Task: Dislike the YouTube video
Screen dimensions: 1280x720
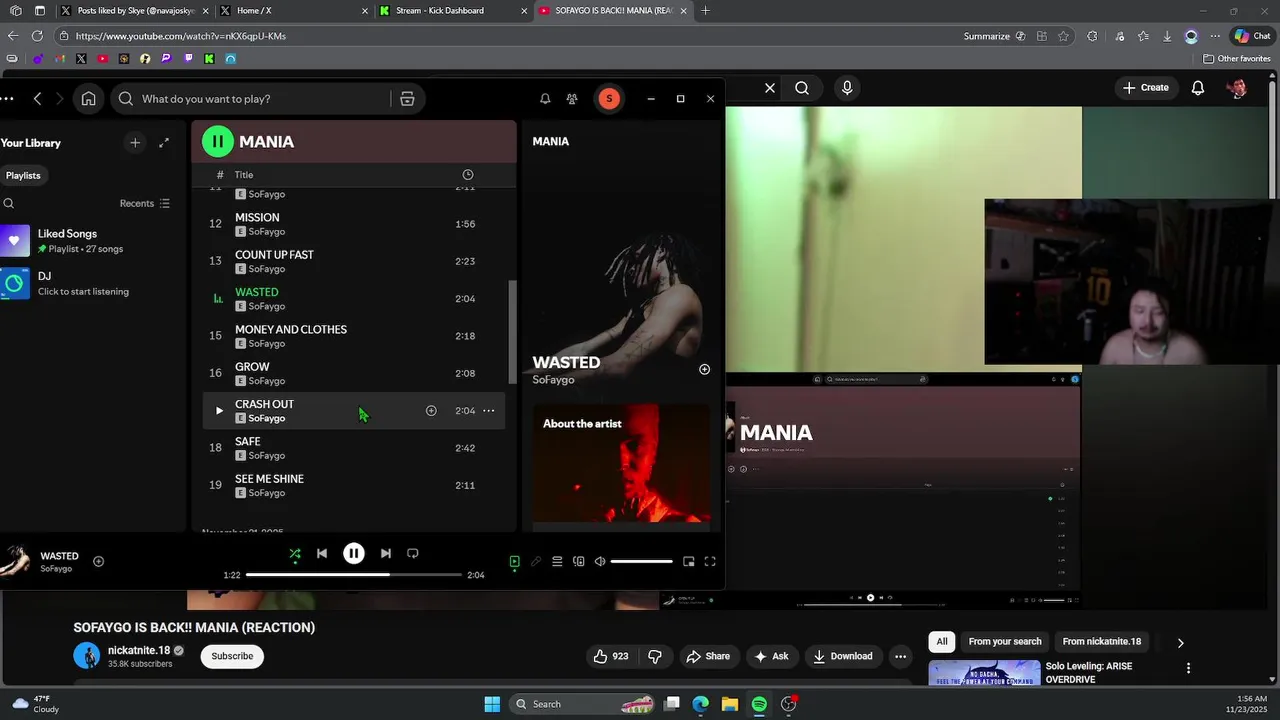Action: point(656,656)
